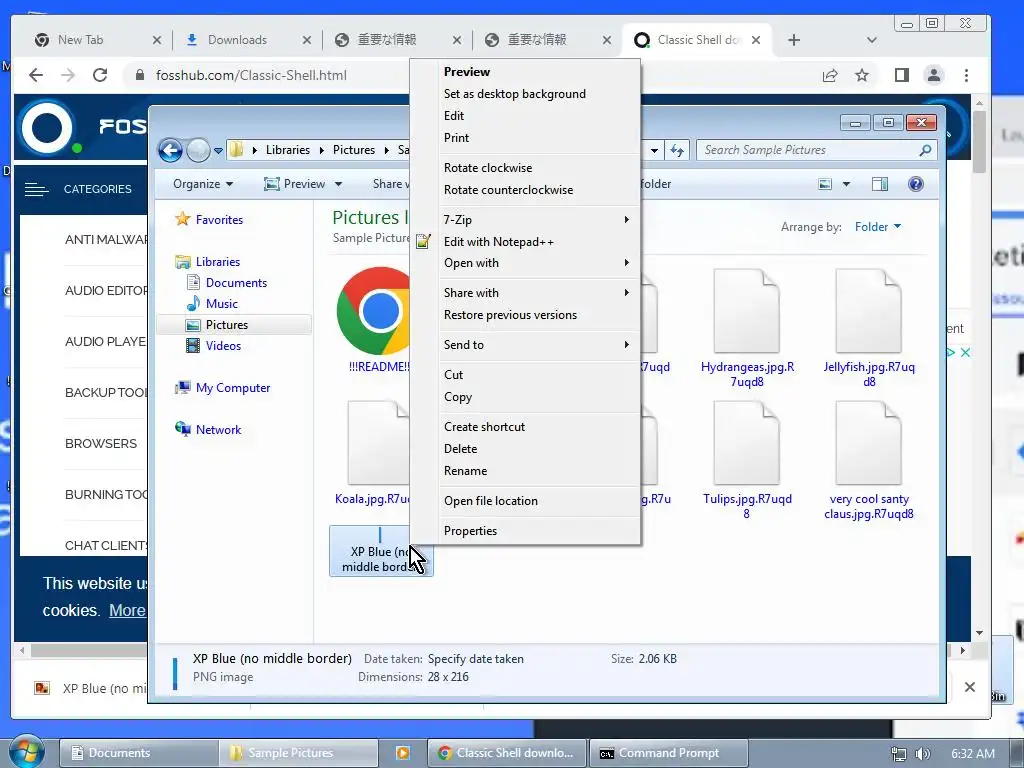Click the FossHub logo circle
The width and height of the screenshot is (1024, 768).
tap(47, 127)
